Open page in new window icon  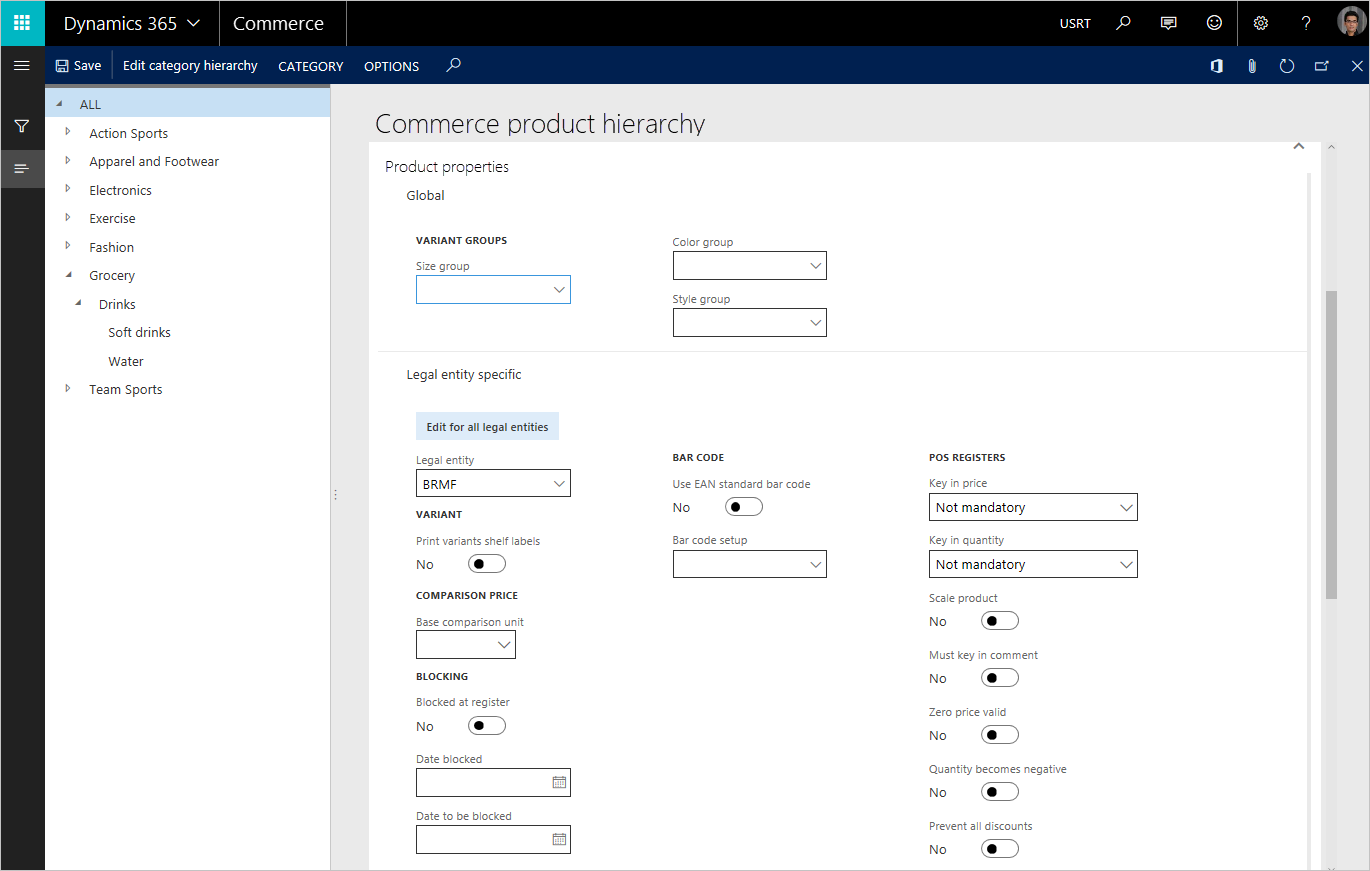pos(1322,65)
